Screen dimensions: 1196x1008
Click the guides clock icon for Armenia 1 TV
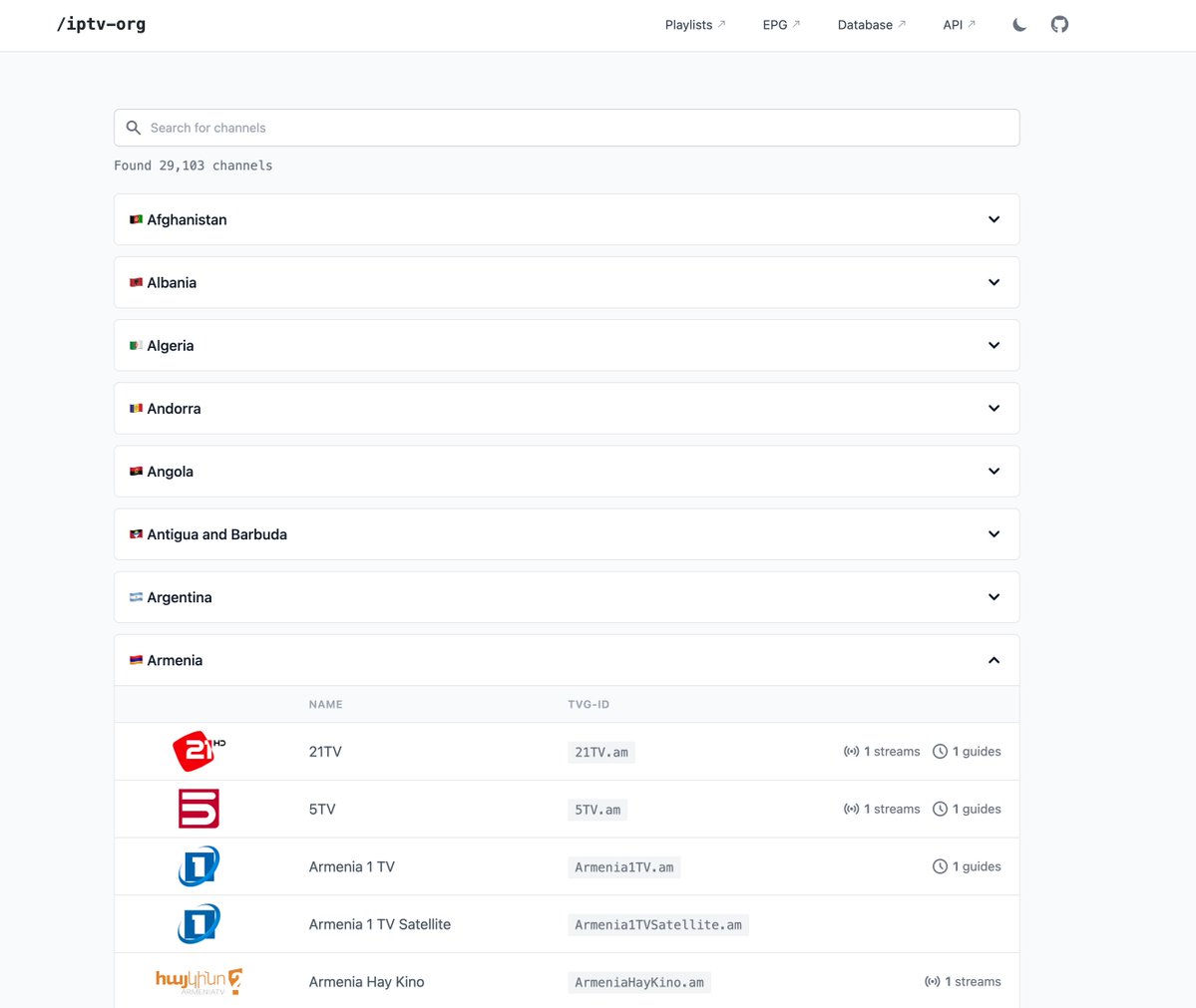(x=940, y=867)
